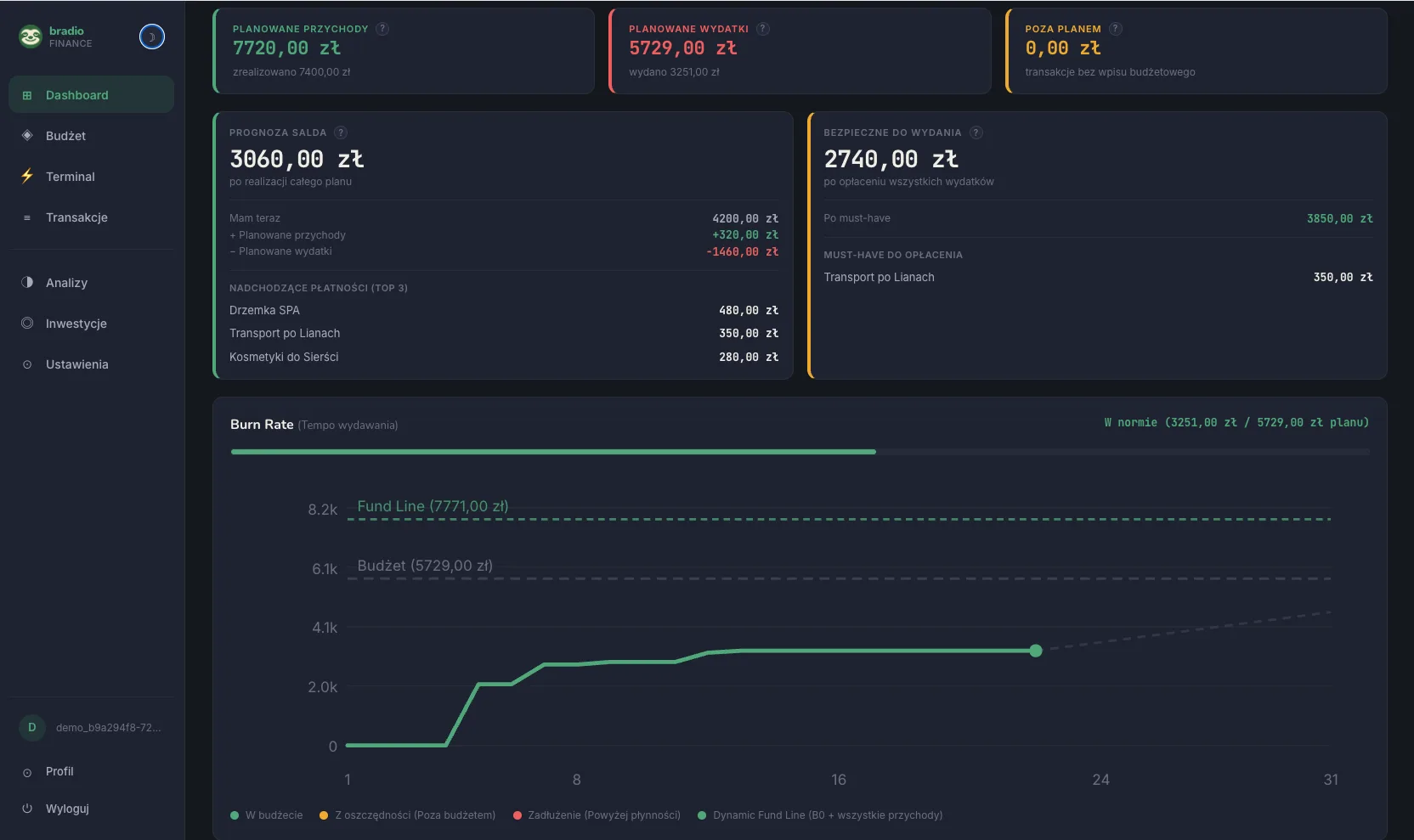The image size is (1414, 840).
Task: Open the PROGNOZA SALDA question mark
Action: click(342, 132)
